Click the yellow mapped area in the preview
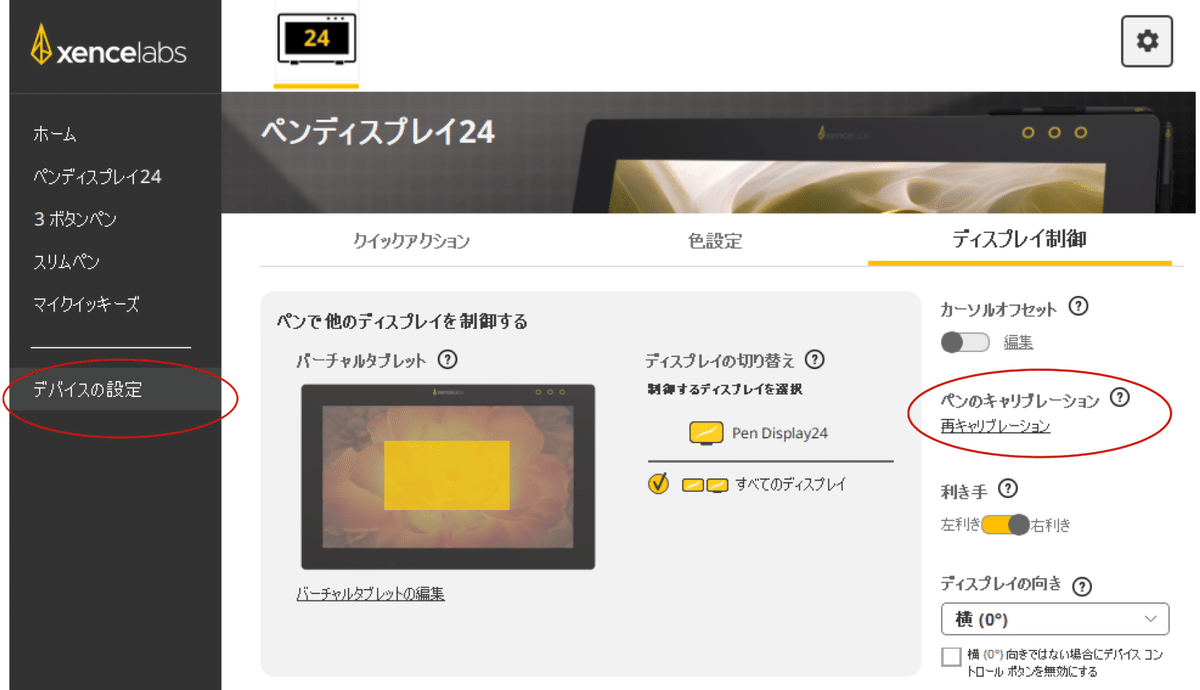This screenshot has width=1200, height=690. pos(447,475)
